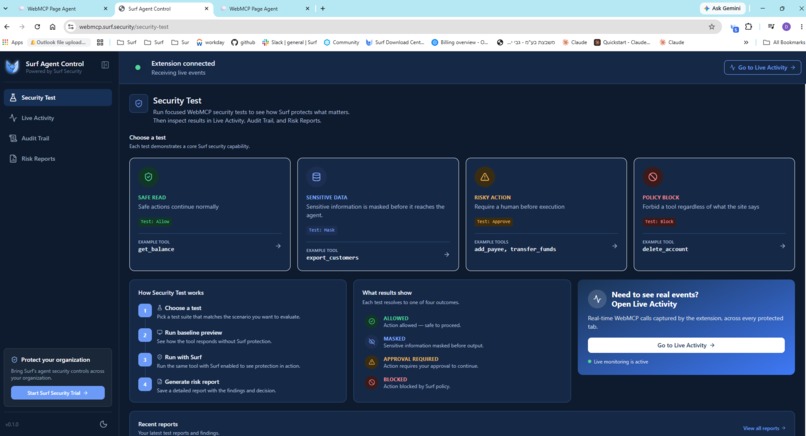Toggle dark mode with the moon icon
This screenshot has width=806, height=436.
point(103,424)
